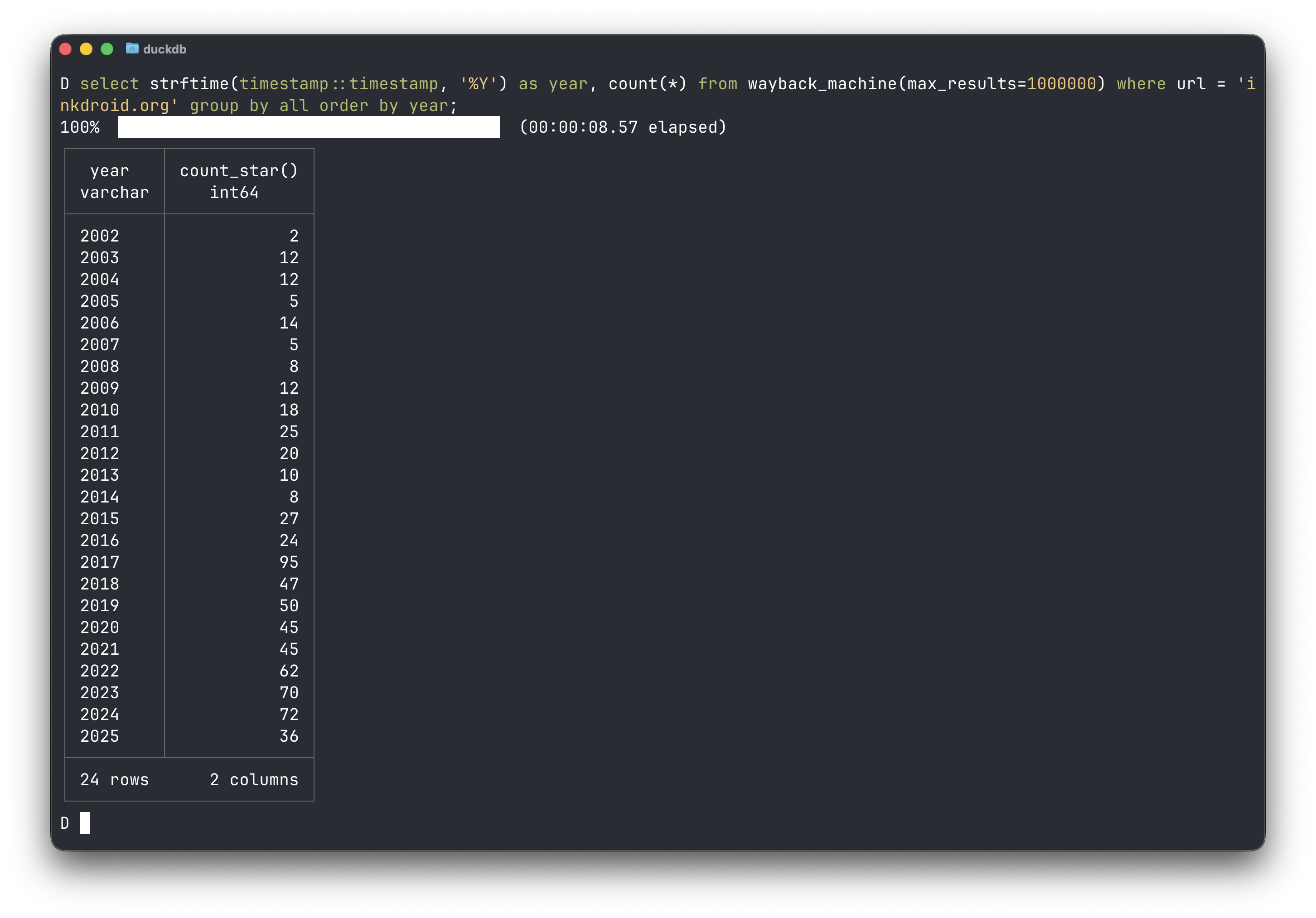Click the 2017 year row

click(100, 562)
